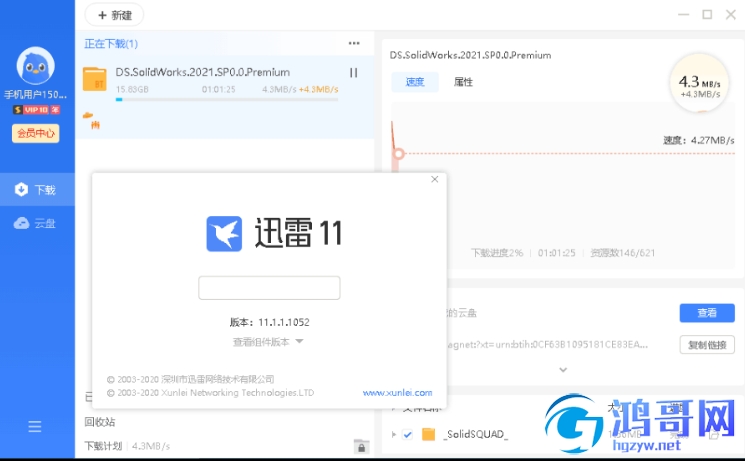Click the BT folder icon of download
Screen dimensions: 745x461
pos(95,79)
